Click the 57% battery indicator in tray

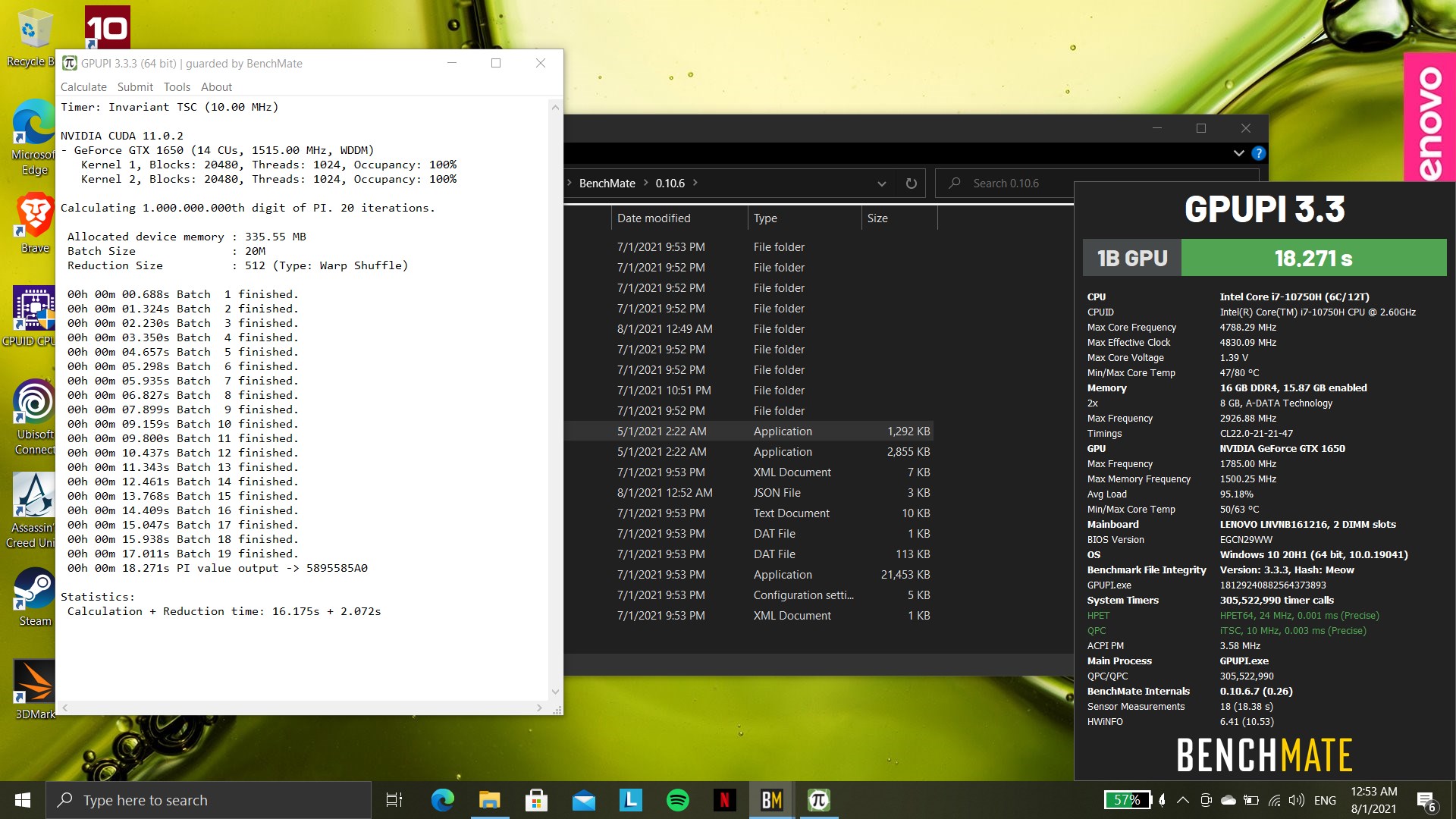pyautogui.click(x=1127, y=800)
